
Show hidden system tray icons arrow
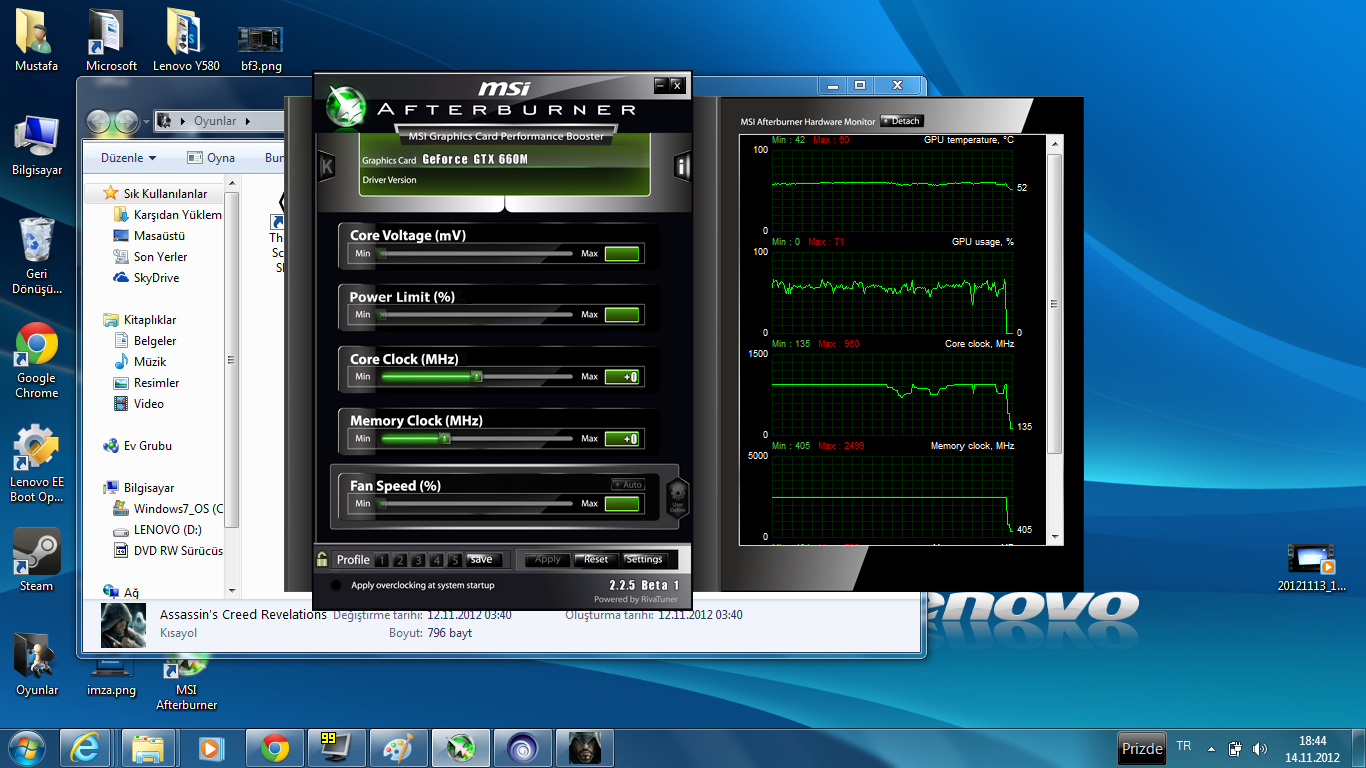[1212, 748]
